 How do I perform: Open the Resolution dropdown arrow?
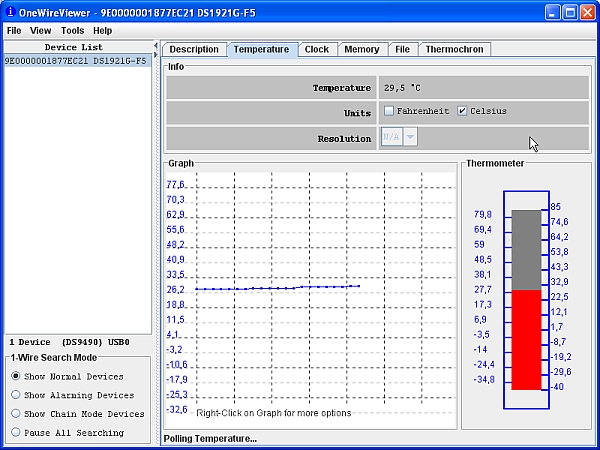(x=410, y=137)
